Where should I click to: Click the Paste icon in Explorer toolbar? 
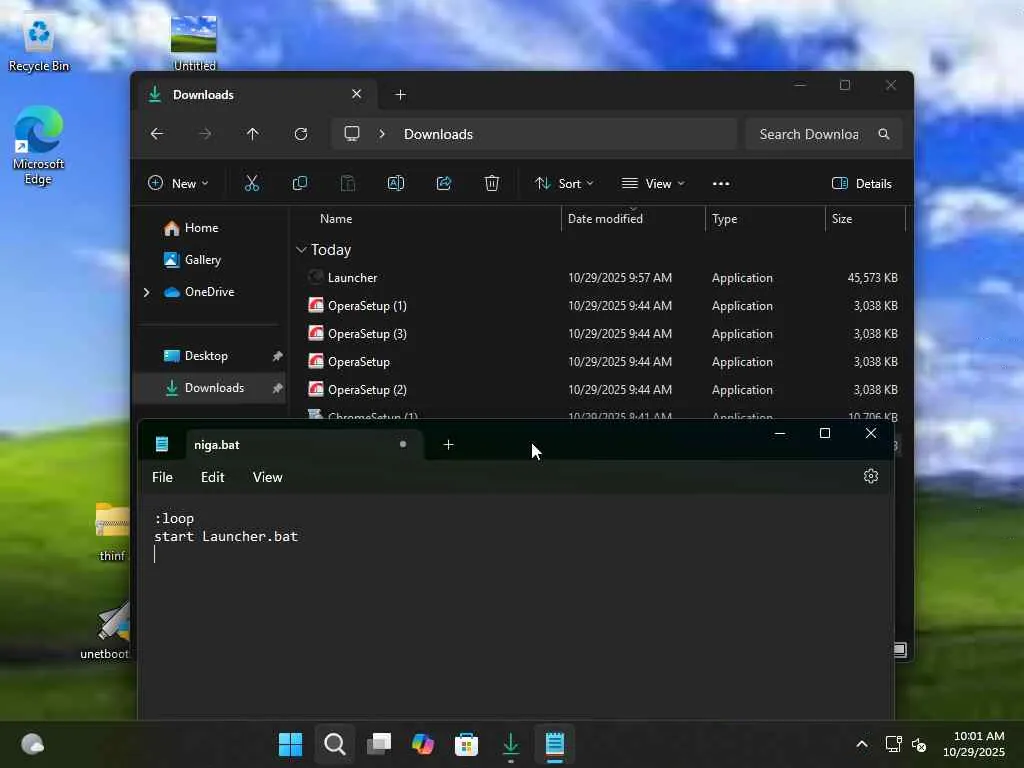tap(347, 184)
